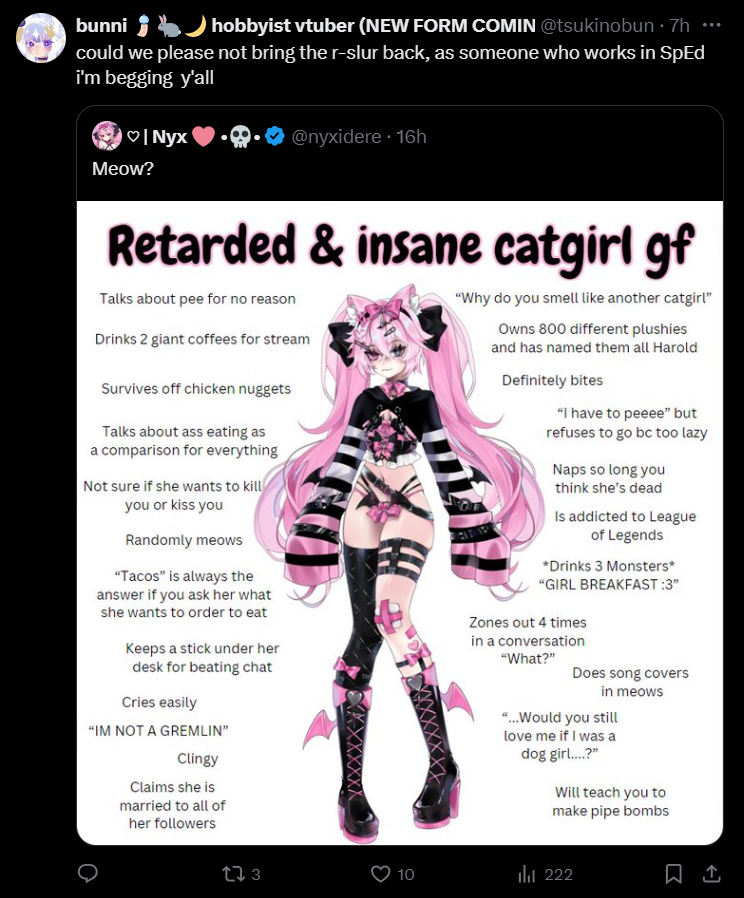
Task: Open the share upload icon
Action: pyautogui.click(x=711, y=873)
